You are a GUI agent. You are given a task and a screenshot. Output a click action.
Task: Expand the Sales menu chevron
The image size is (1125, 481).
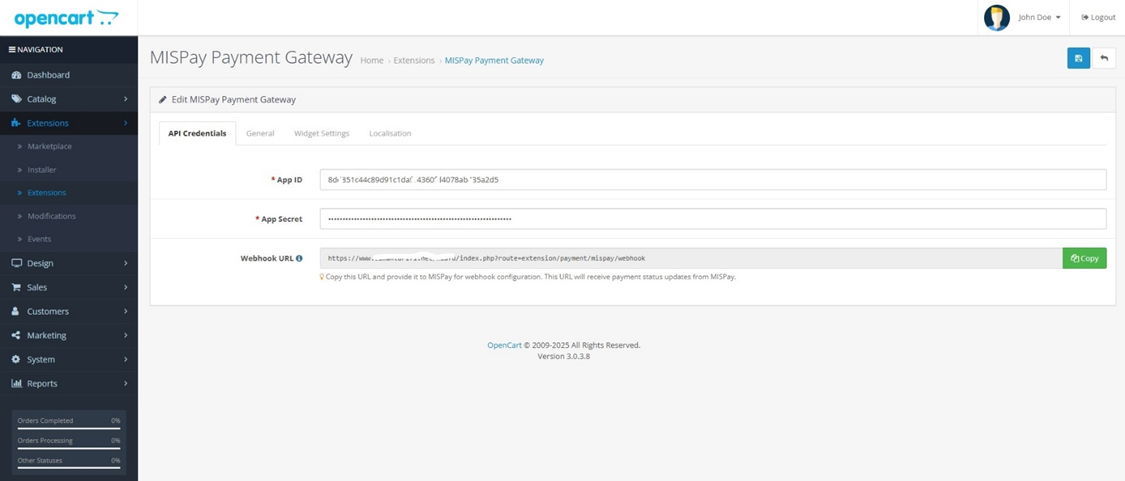click(x=126, y=287)
